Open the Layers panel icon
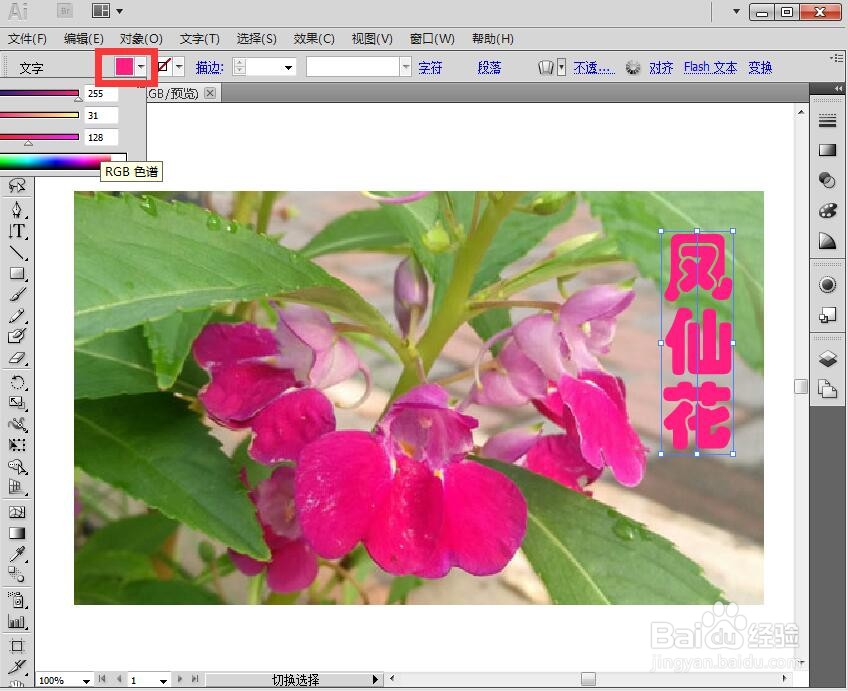848x691 pixels. [827, 358]
